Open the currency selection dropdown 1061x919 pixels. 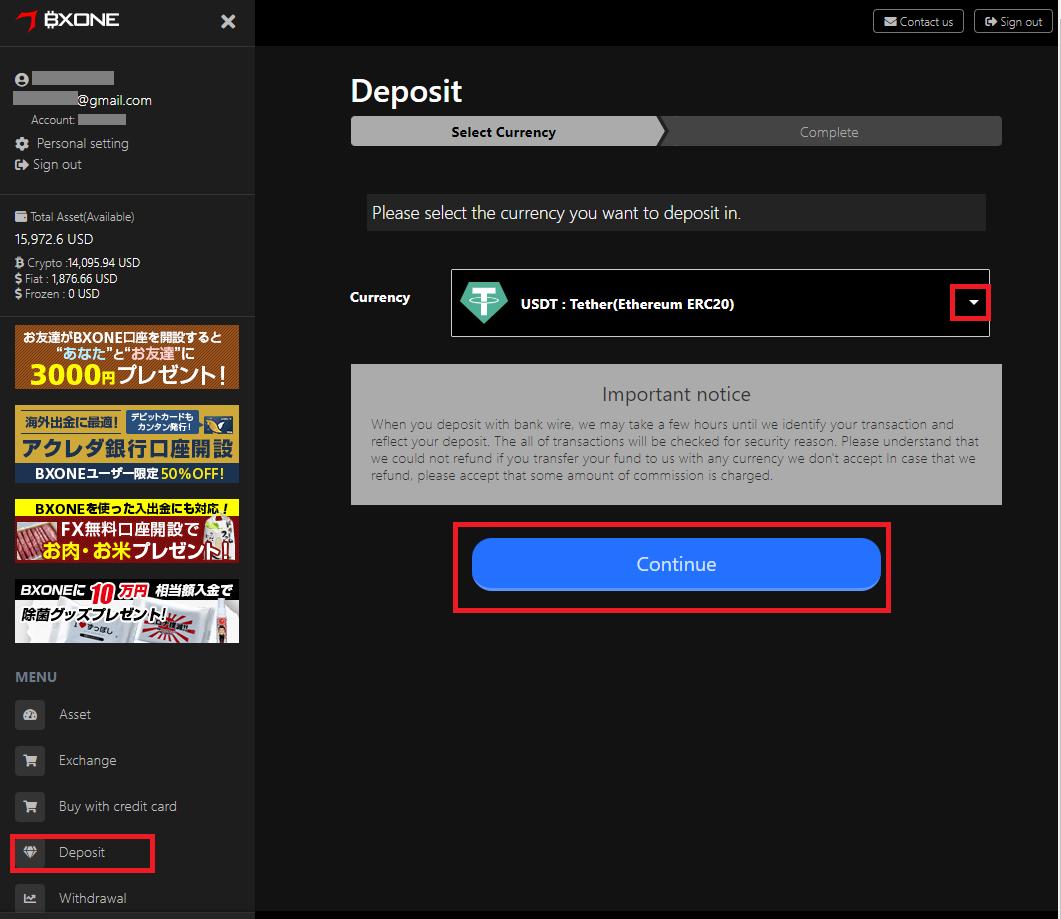[969, 301]
